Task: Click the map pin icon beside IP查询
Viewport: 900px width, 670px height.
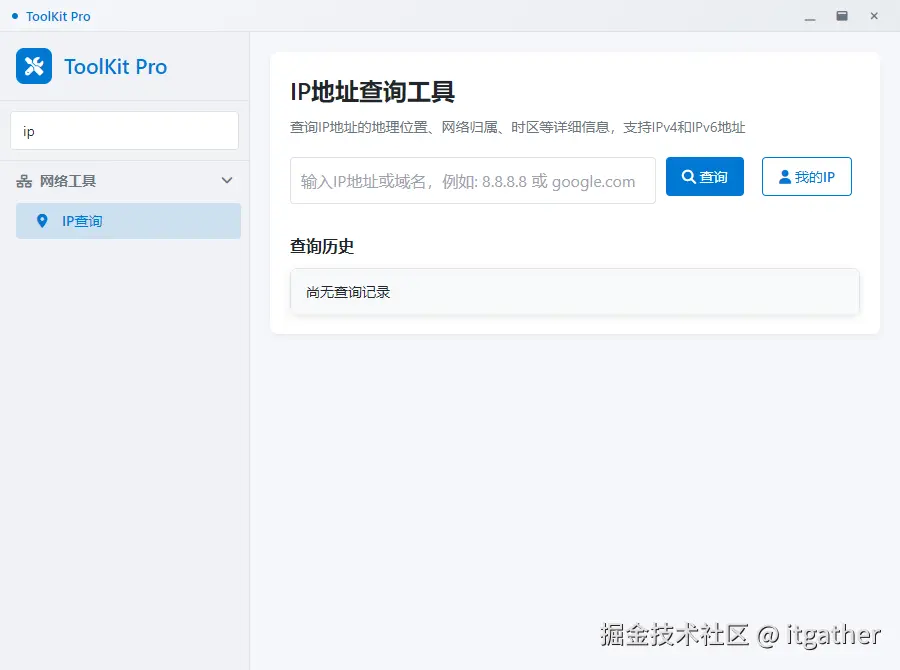Action: (x=42, y=221)
